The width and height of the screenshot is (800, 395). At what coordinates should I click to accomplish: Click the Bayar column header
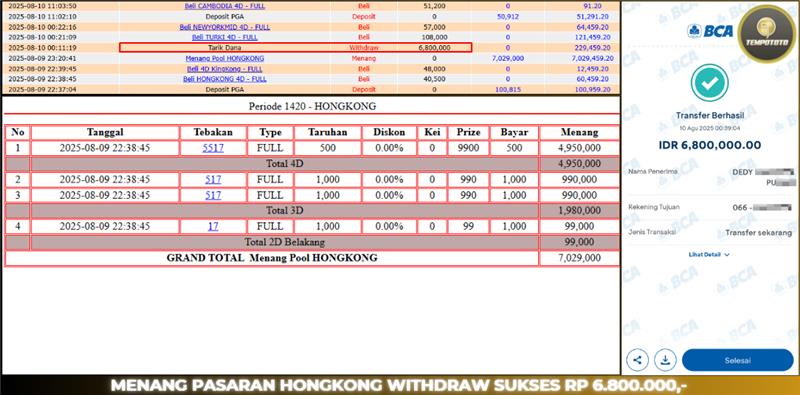[514, 132]
